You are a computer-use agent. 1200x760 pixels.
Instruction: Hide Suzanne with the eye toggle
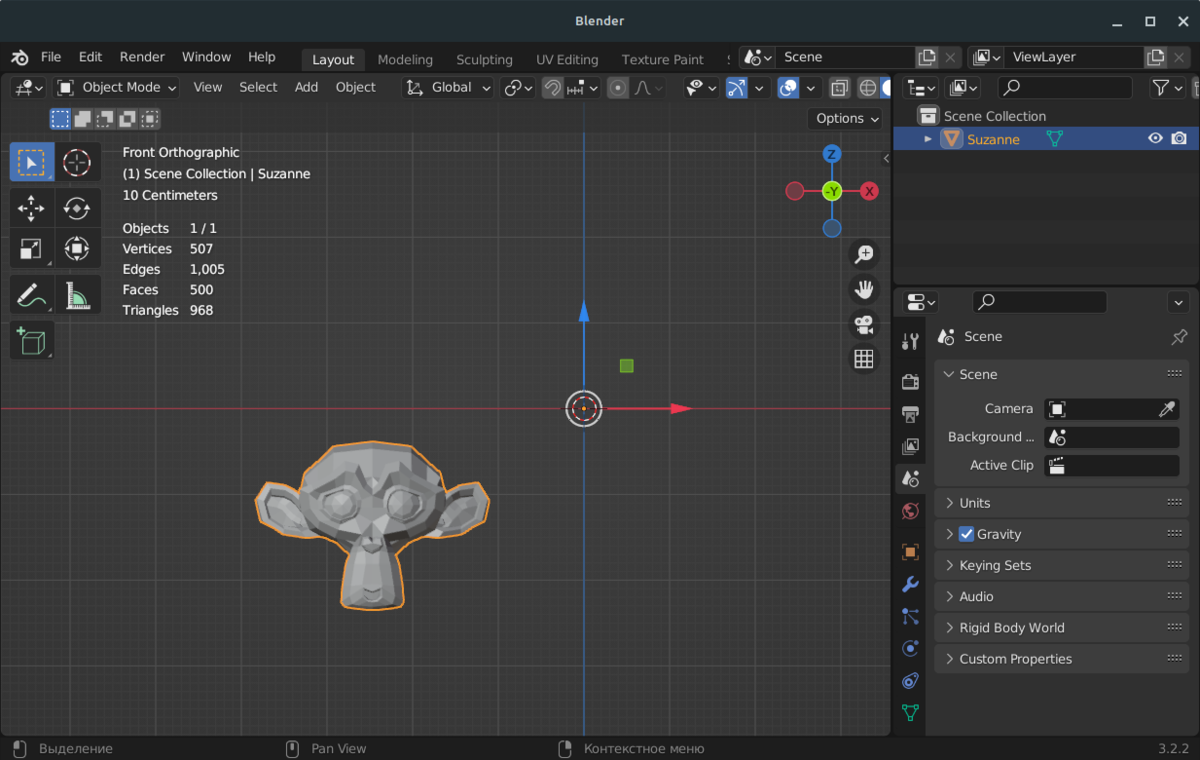tap(1155, 138)
